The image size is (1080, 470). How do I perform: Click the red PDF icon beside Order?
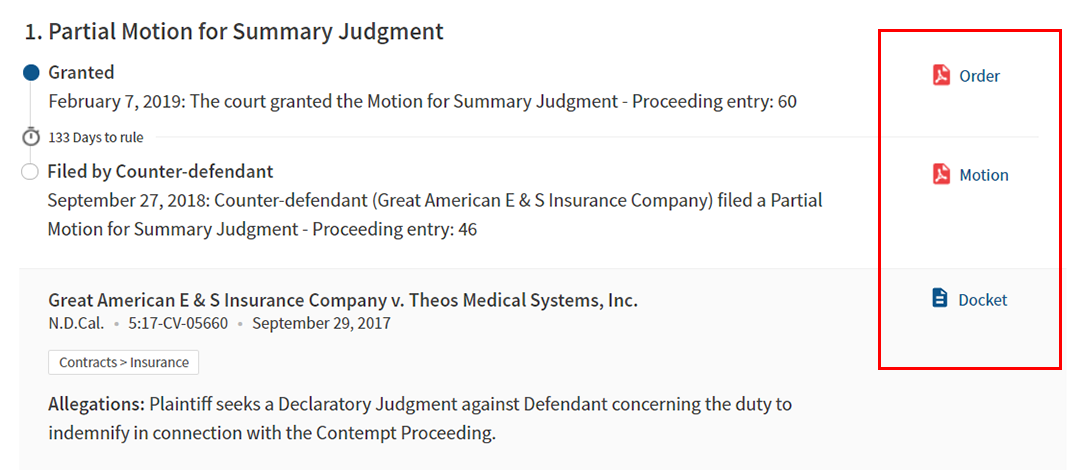pos(941,75)
